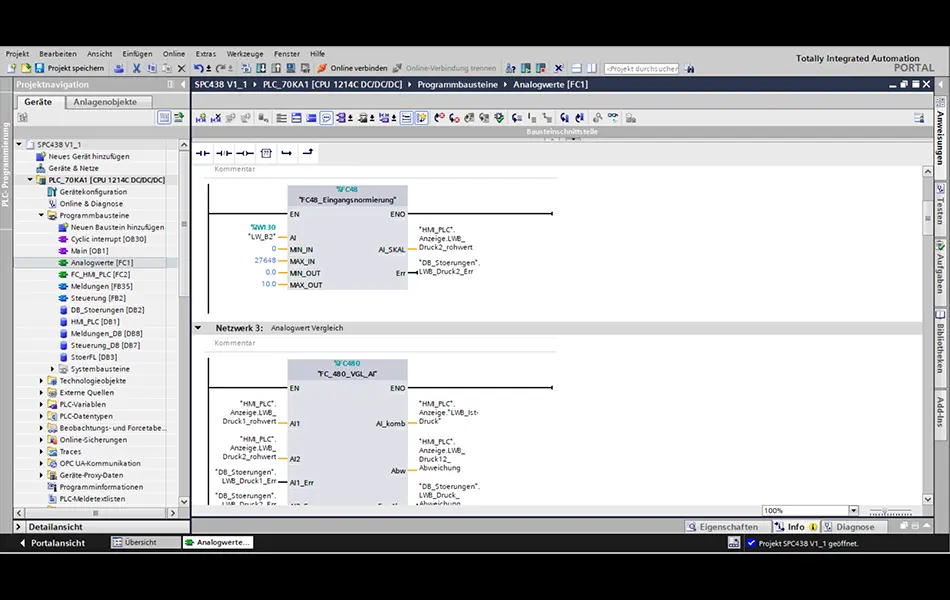The image size is (950, 600).
Task: Open the Fenster menu
Action: pos(287,54)
